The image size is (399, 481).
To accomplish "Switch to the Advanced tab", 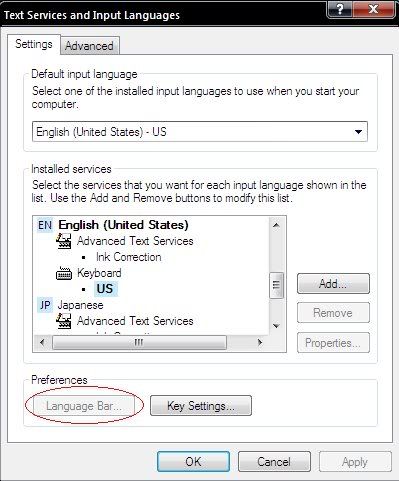I will [89, 46].
